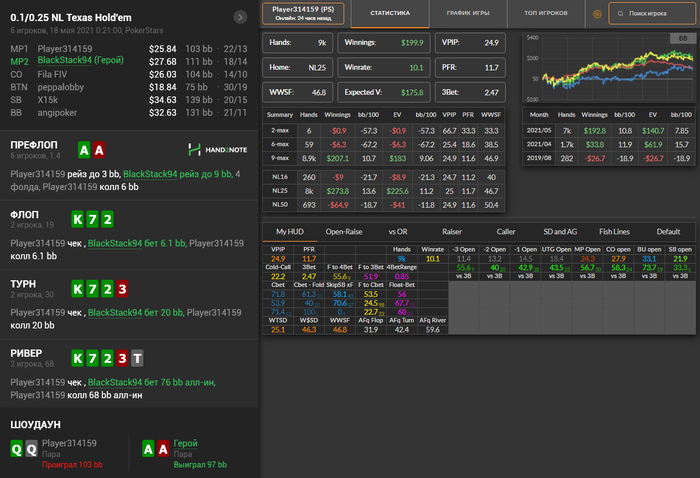The height and width of the screenshot is (478, 700).
Task: Open the ТОП ИГРОКОВ tab
Action: click(x=546, y=13)
